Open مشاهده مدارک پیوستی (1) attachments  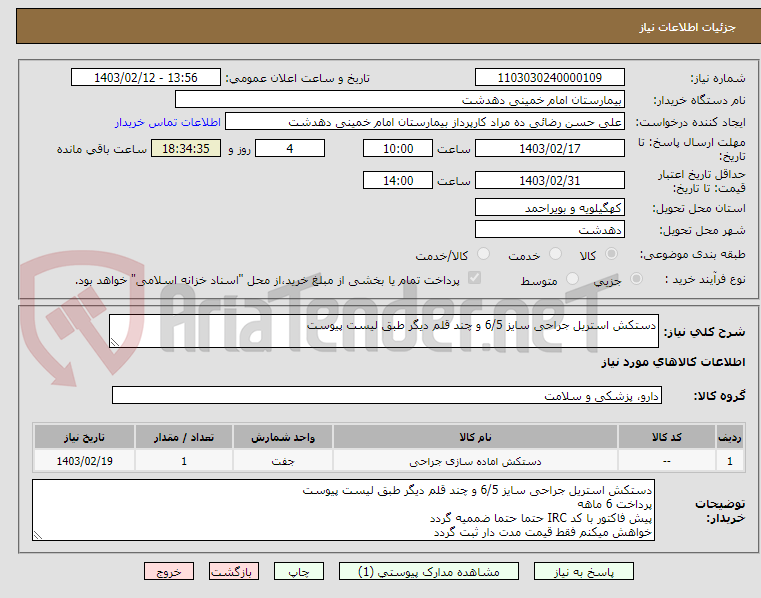(429, 571)
